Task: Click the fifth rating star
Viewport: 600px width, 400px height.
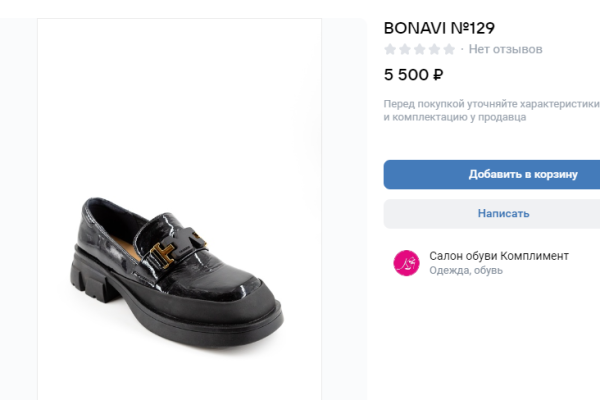Action: coord(449,49)
